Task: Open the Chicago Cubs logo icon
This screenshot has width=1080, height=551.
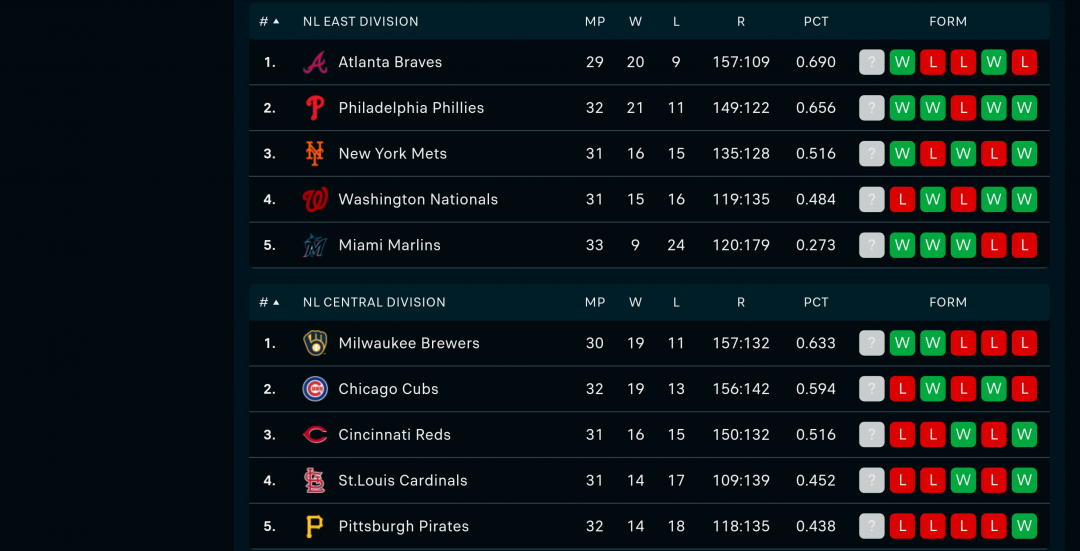Action: 315,389
